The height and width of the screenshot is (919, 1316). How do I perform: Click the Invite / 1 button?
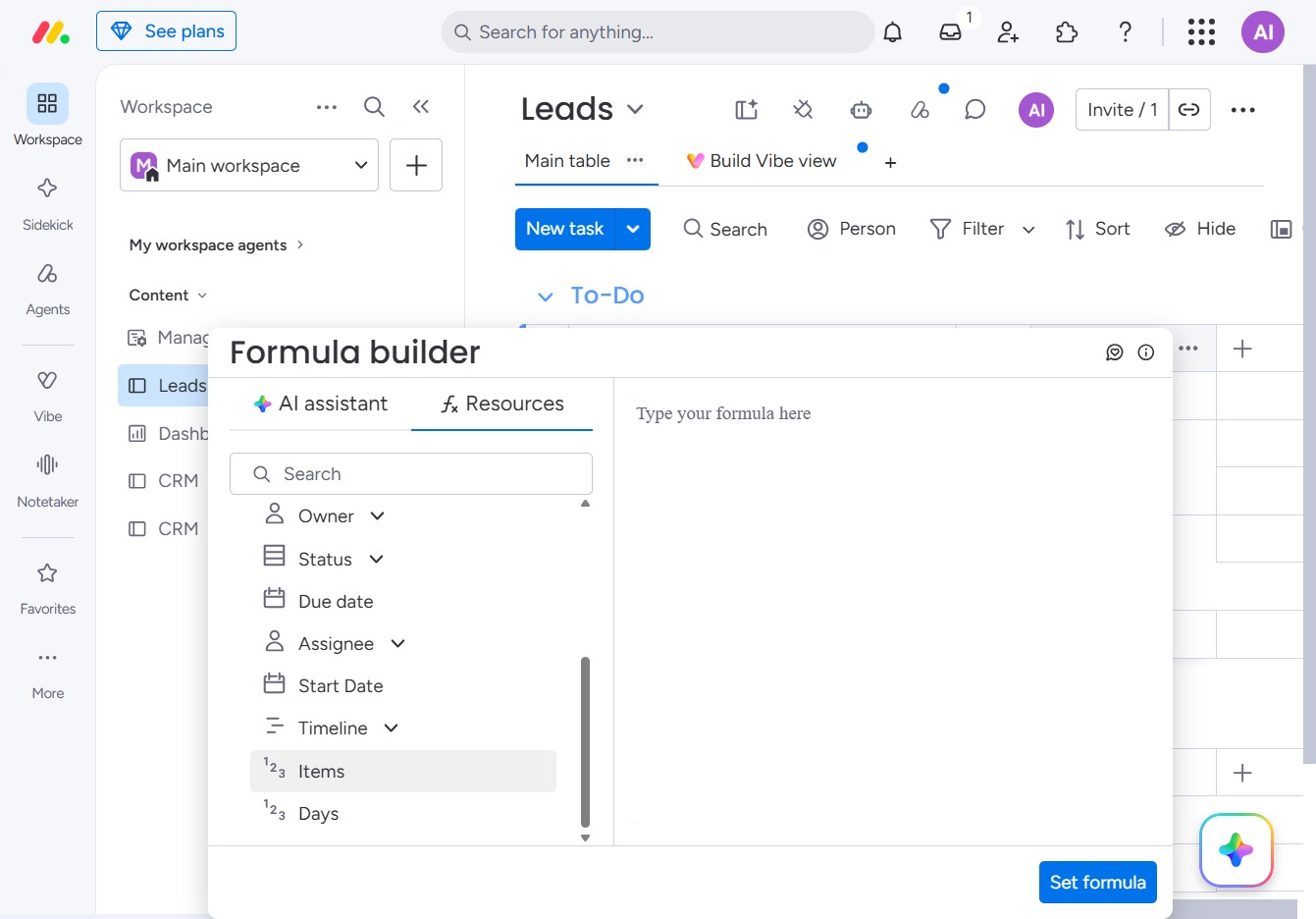[1123, 110]
